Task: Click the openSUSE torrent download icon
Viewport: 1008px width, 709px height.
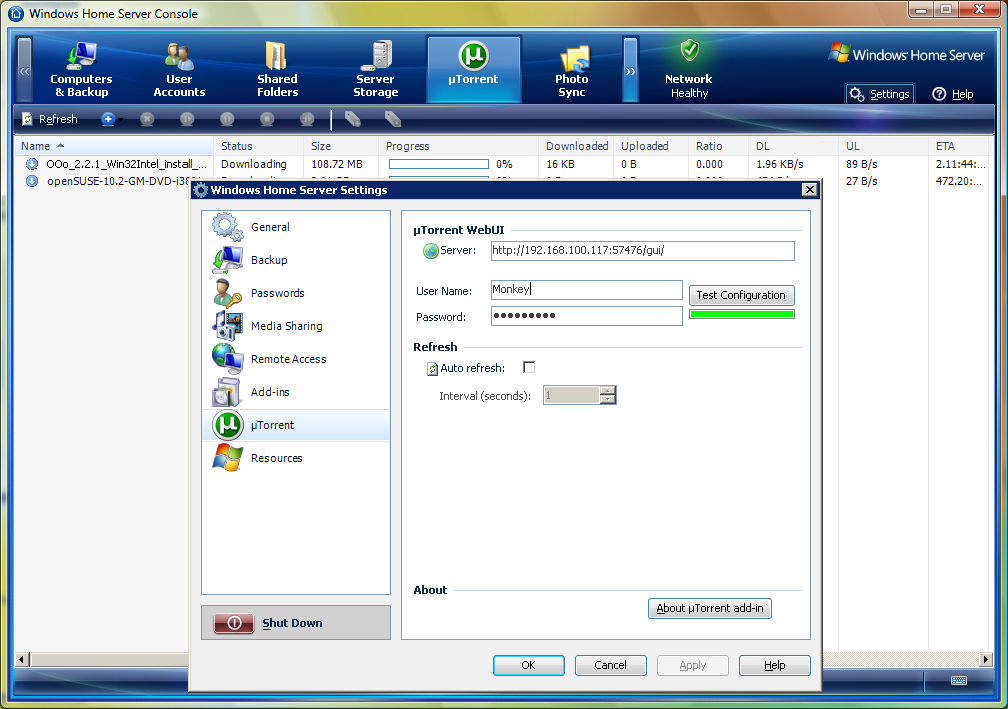Action: point(32,181)
